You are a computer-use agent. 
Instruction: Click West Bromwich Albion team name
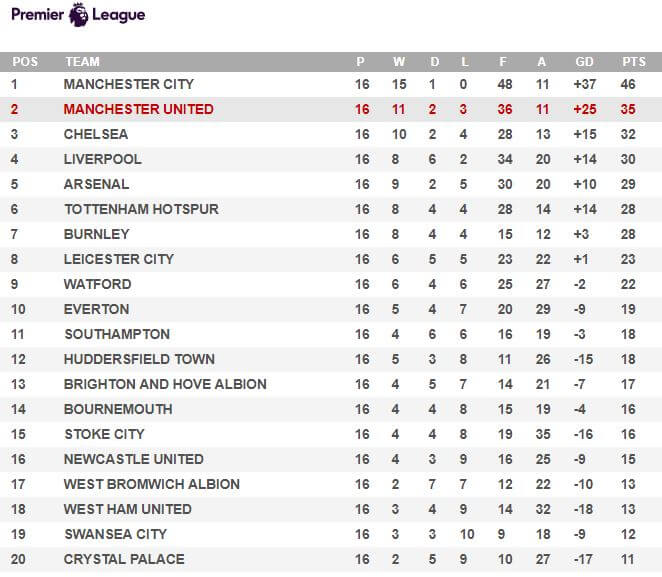[x=152, y=484]
